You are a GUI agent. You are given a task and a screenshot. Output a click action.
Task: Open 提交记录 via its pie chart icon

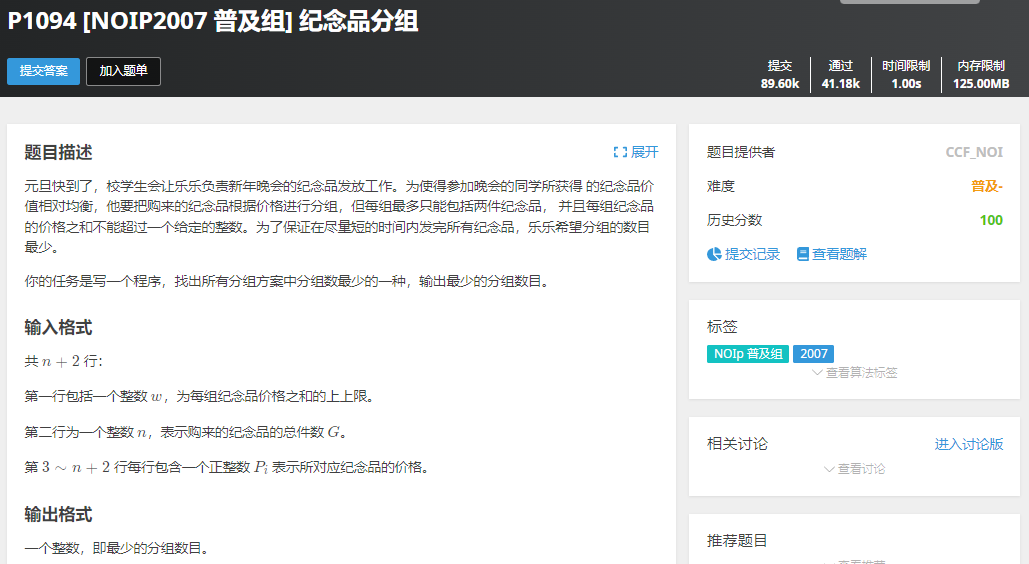click(x=714, y=254)
